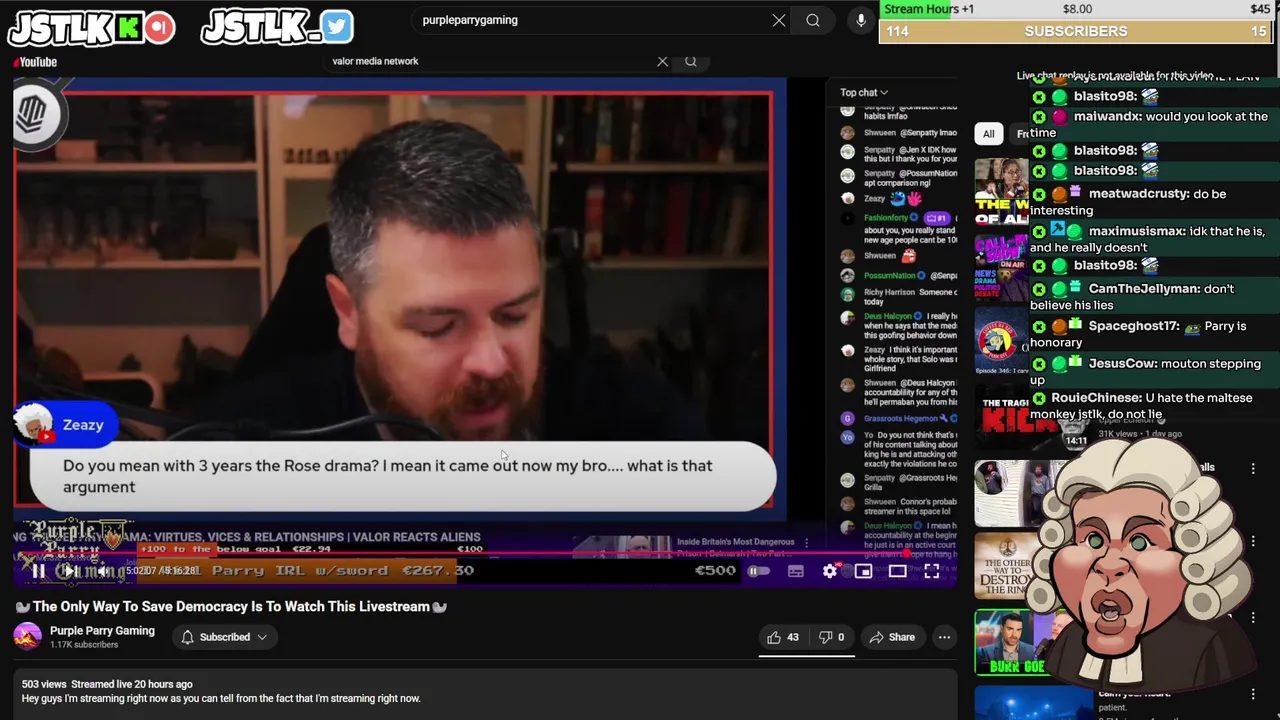Open the Purple Parry Gaming channel avatar
Viewport: 1280px width, 720px height.
(28, 636)
